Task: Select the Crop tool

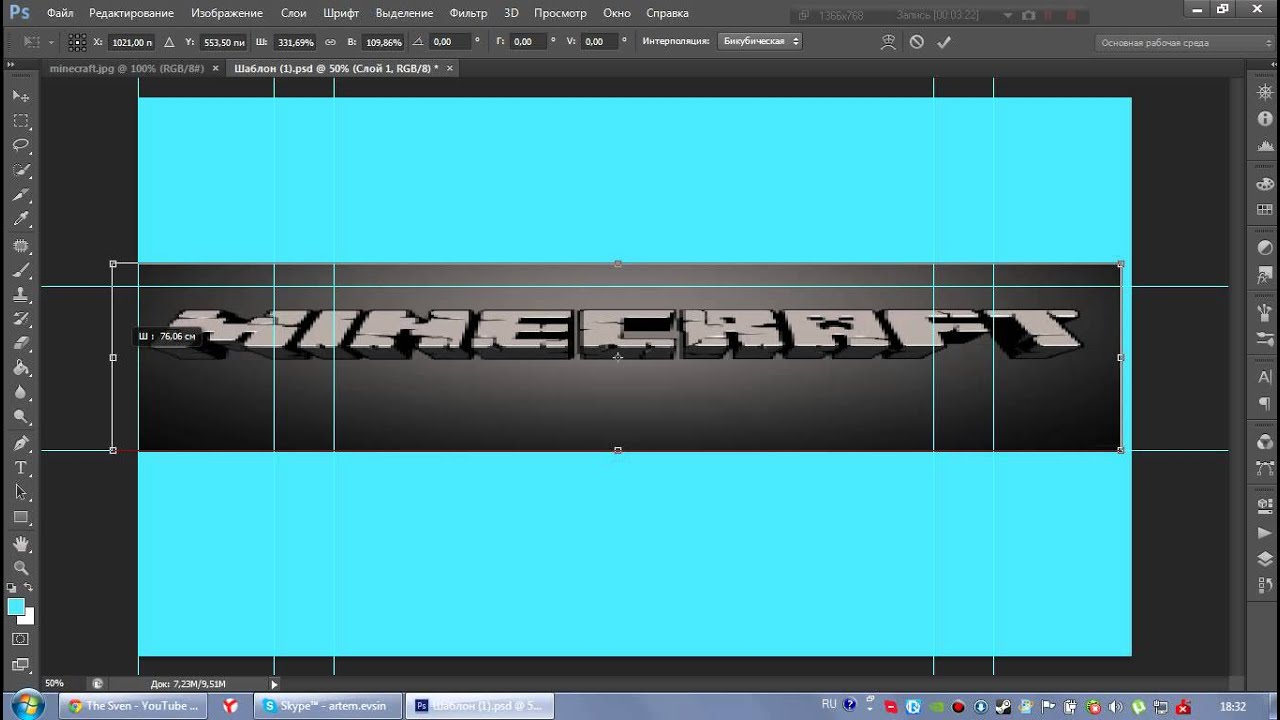Action: pyautogui.click(x=20, y=195)
